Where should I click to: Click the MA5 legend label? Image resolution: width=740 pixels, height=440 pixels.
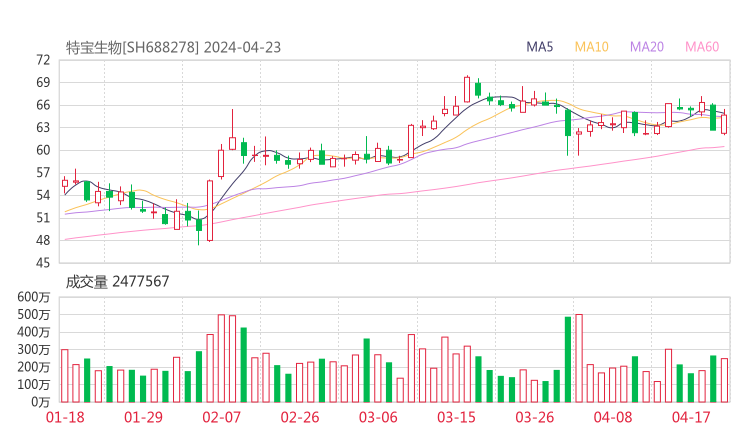pyautogui.click(x=539, y=47)
